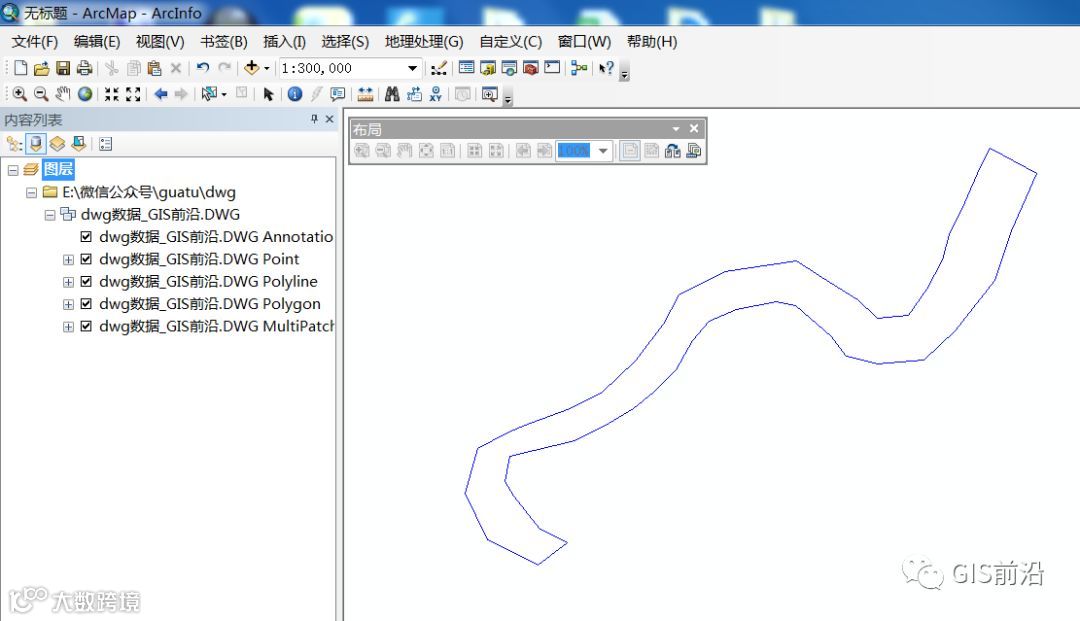Image resolution: width=1080 pixels, height=621 pixels.
Task: Click Fixed Zoom Out arrows
Action: (133, 94)
